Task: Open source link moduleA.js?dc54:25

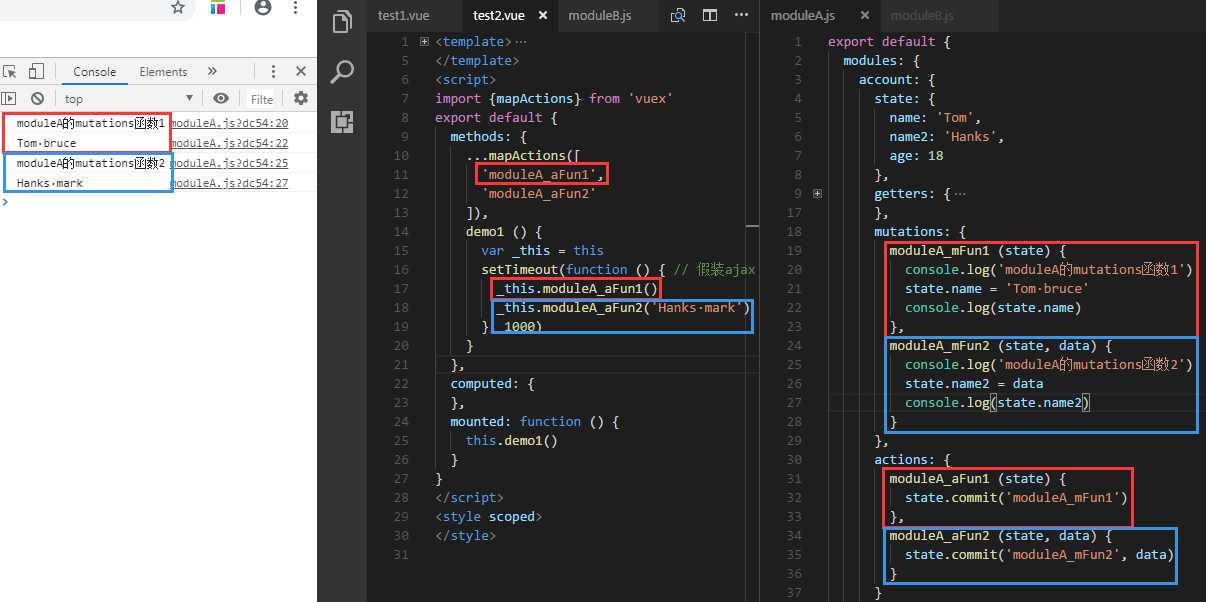Action: click(x=229, y=163)
